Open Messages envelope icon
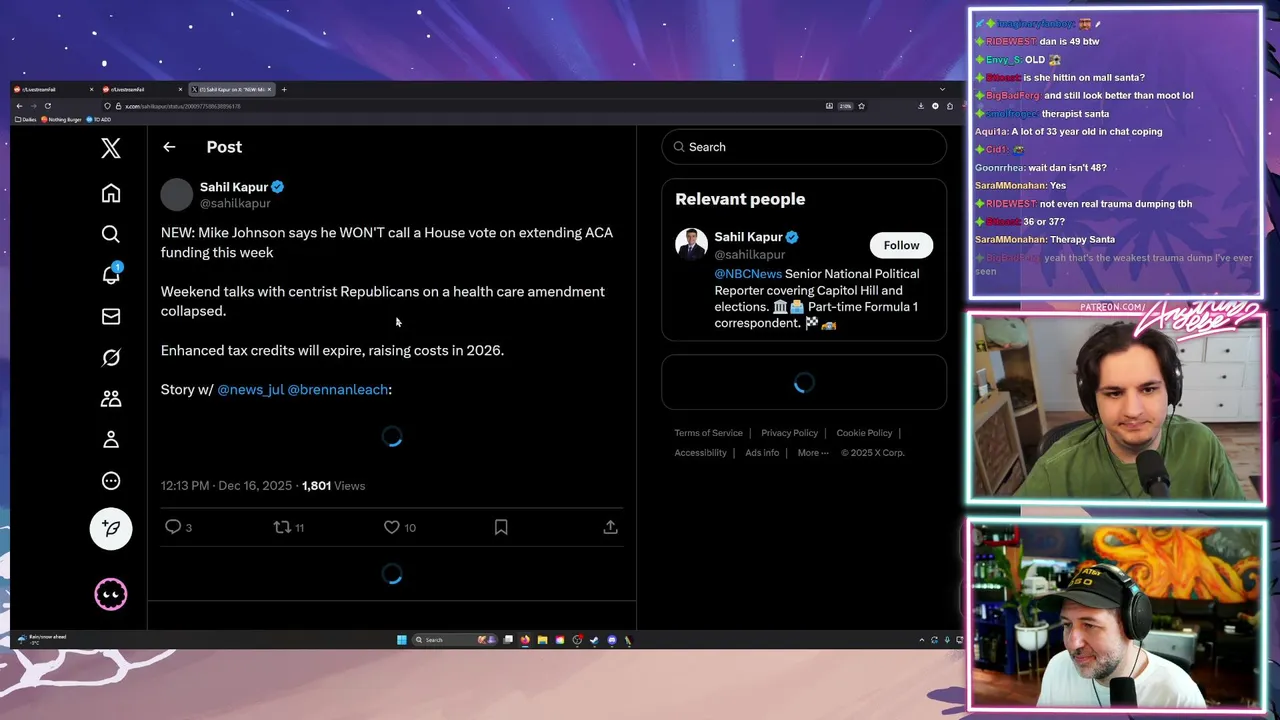The height and width of the screenshot is (720, 1280). (111, 316)
